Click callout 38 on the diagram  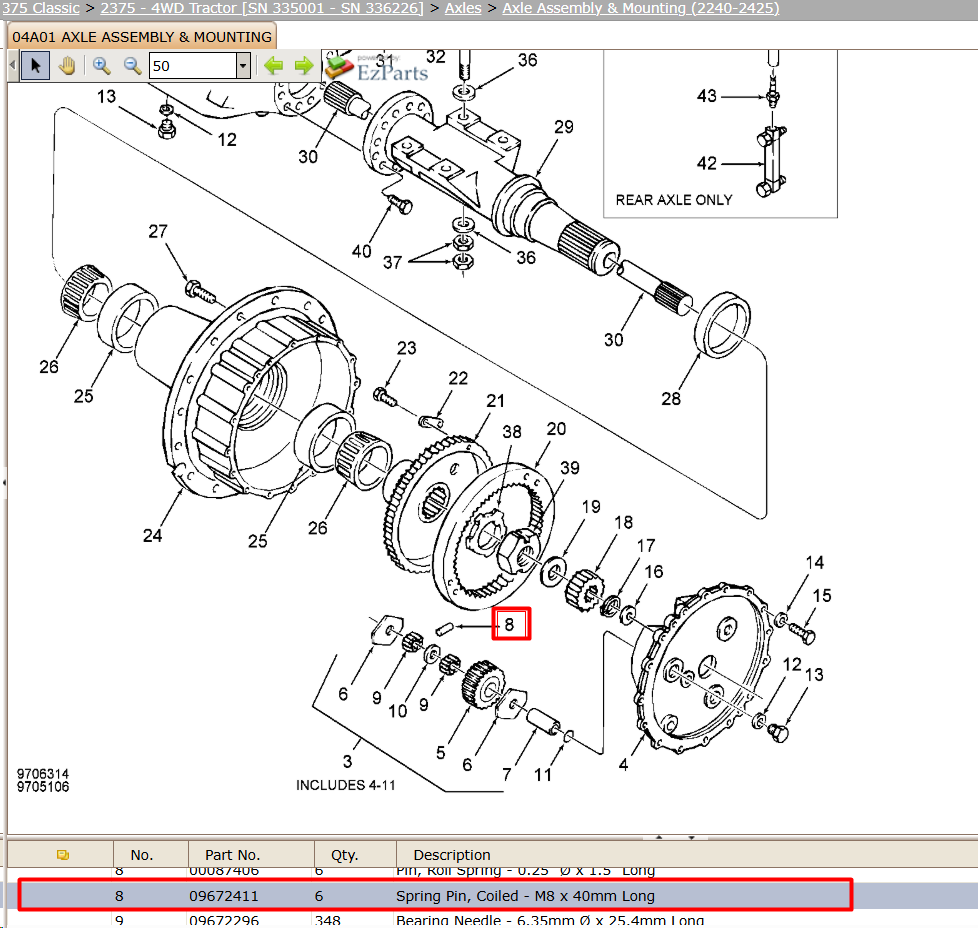click(512, 432)
